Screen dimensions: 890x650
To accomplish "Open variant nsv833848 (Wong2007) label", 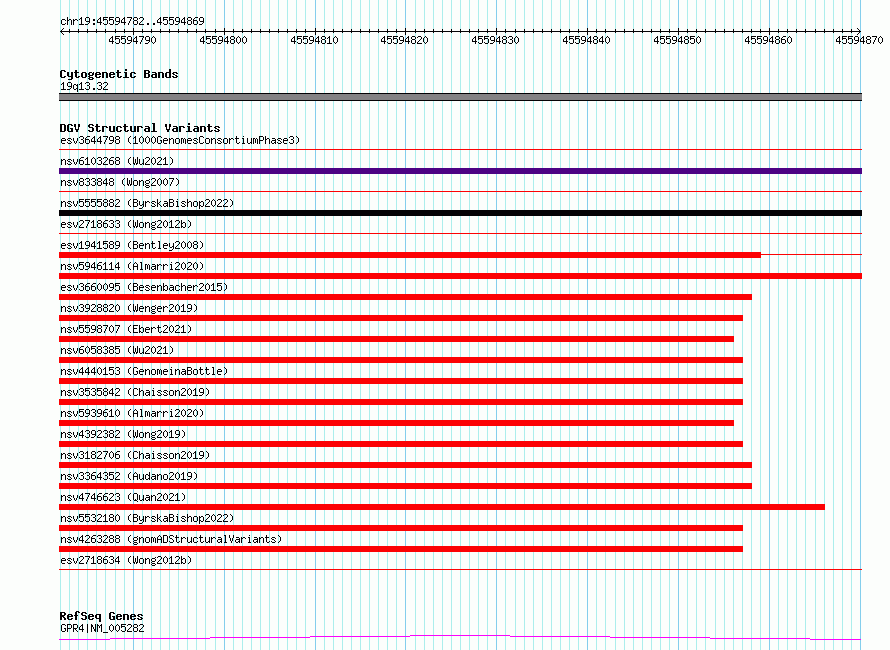I will 120,182.
